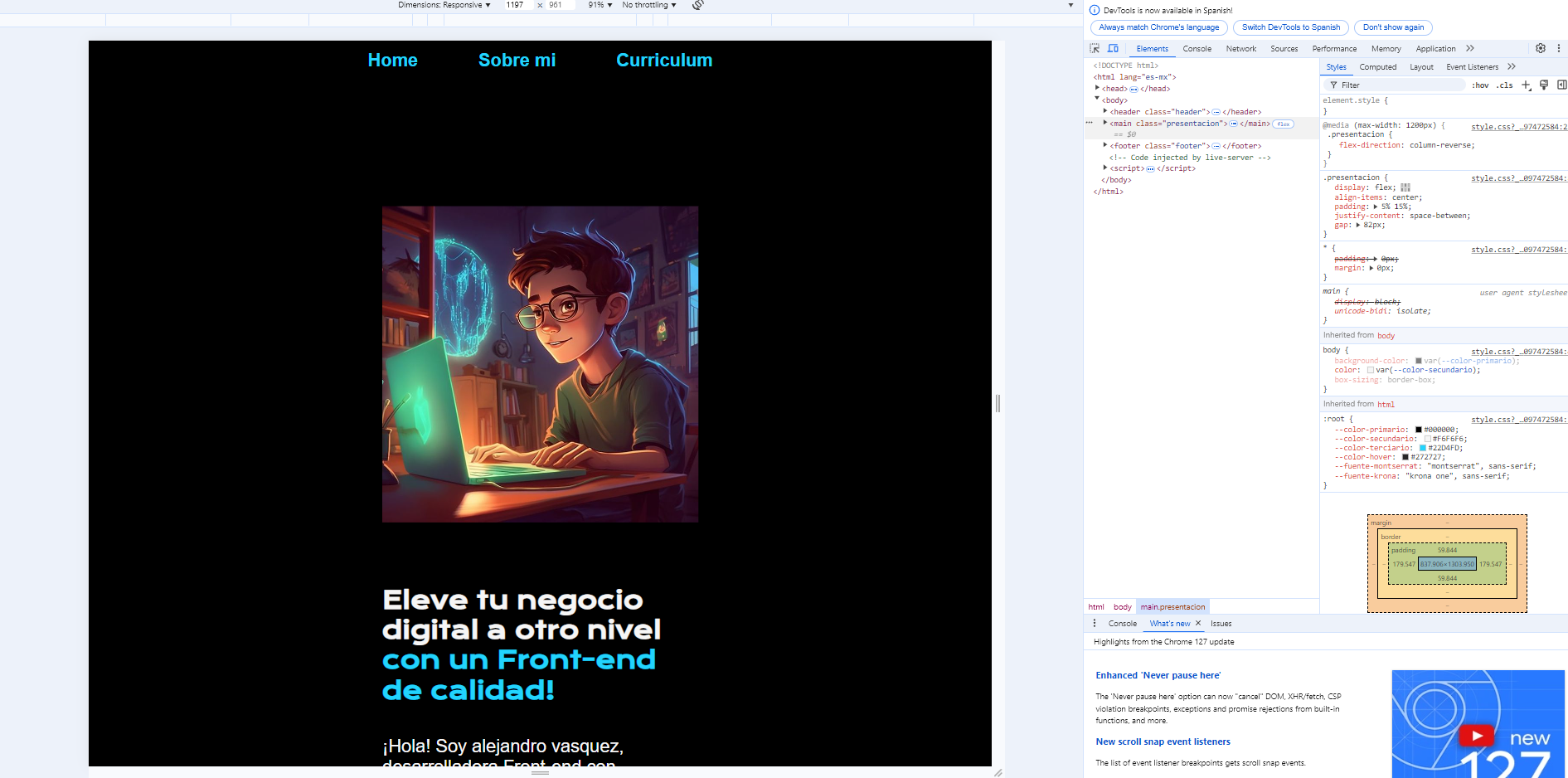
Task: Click Switch DevTools to Spanish button
Action: (x=1291, y=27)
